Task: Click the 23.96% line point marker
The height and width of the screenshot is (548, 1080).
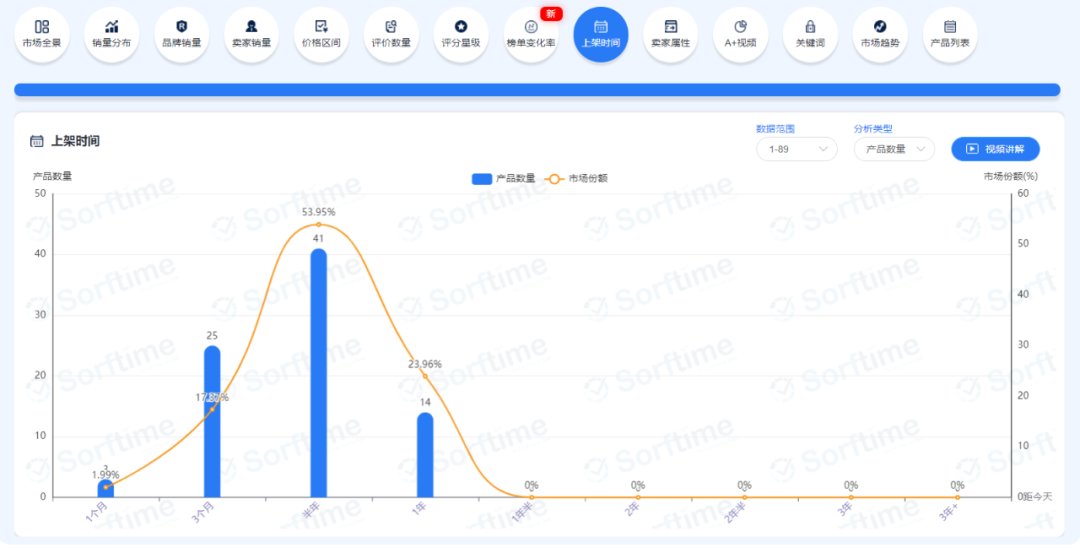Action: click(425, 376)
